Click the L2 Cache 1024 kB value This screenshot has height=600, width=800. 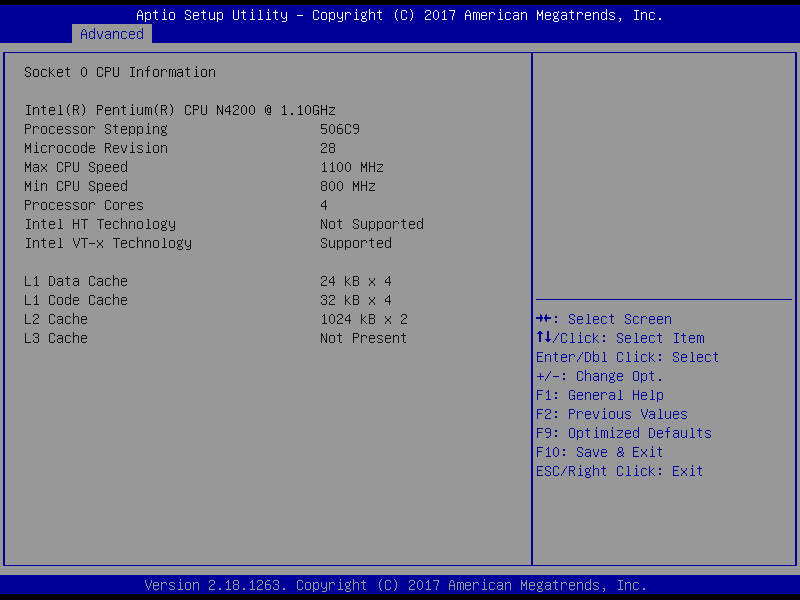coord(363,319)
